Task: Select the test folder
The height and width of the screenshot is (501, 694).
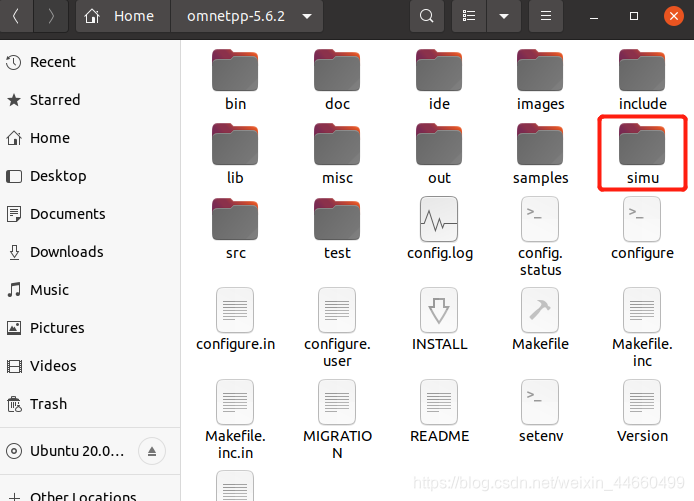Action: (337, 229)
